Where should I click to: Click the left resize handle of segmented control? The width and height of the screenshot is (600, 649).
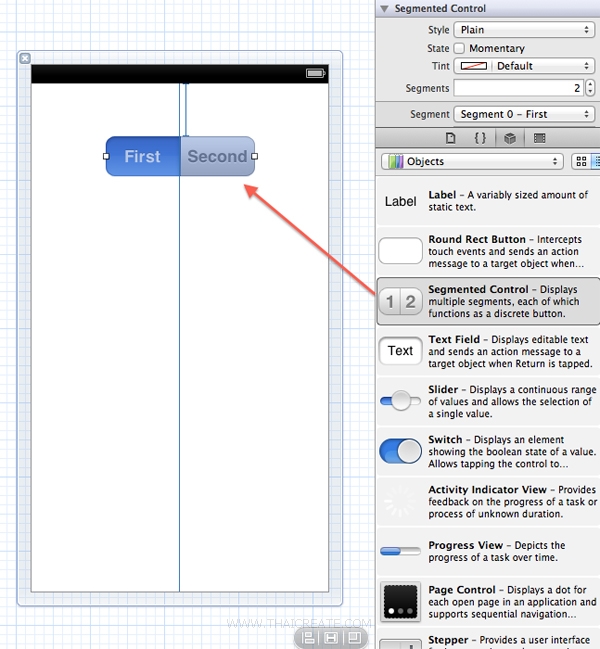106,156
